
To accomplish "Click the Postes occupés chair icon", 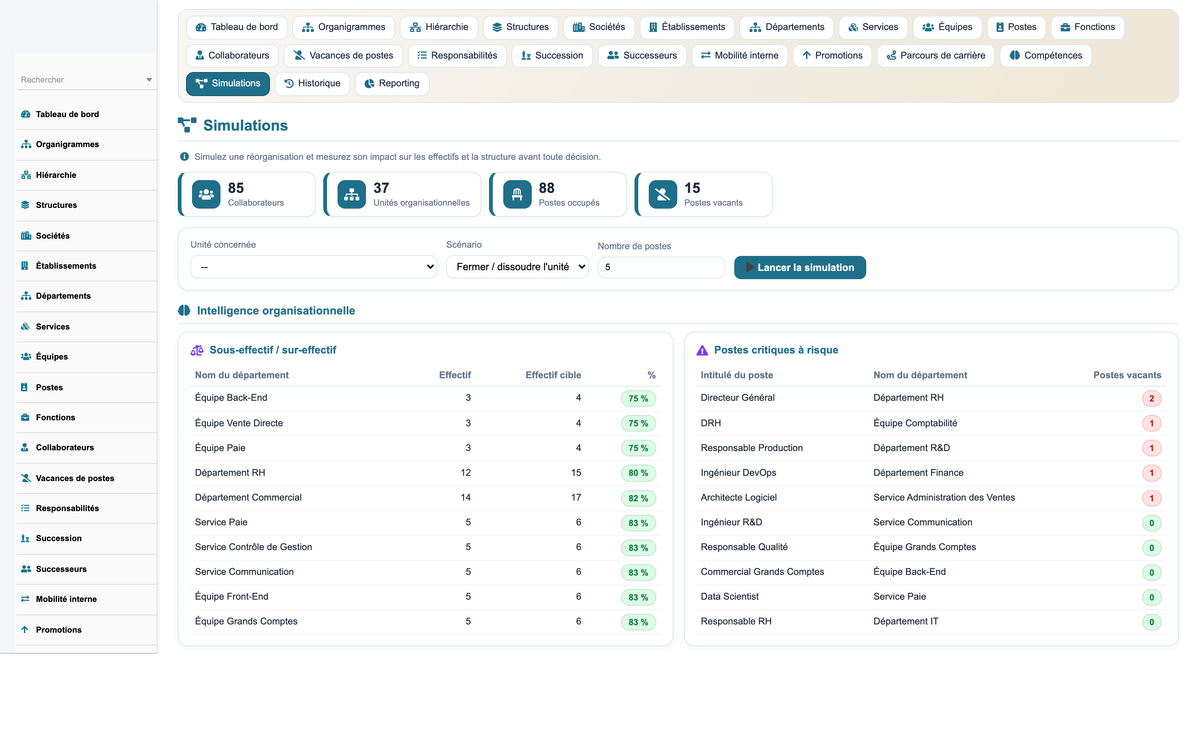I will click(517, 195).
